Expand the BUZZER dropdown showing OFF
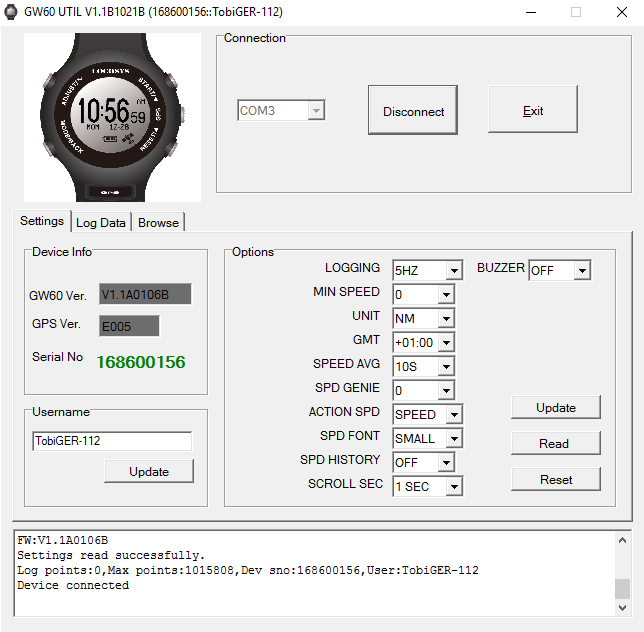 click(x=582, y=270)
